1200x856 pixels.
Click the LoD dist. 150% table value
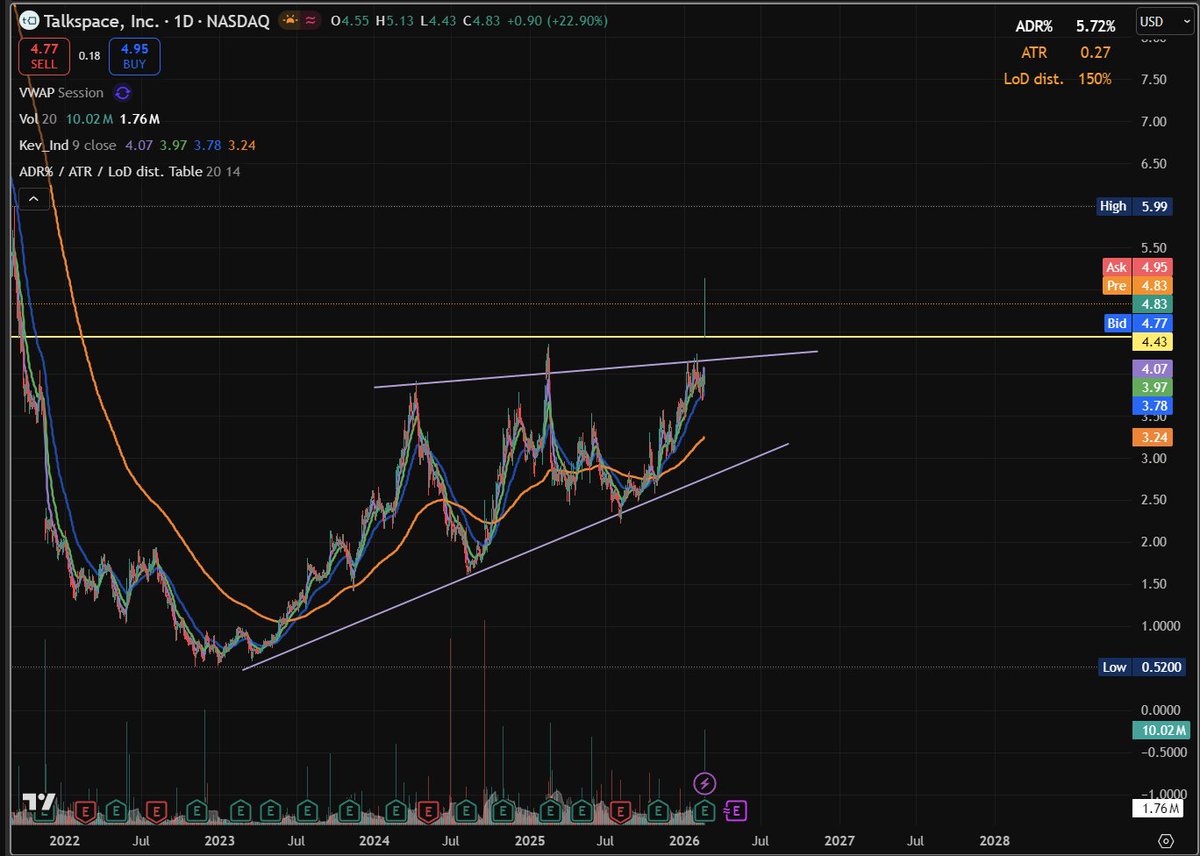coord(1094,78)
